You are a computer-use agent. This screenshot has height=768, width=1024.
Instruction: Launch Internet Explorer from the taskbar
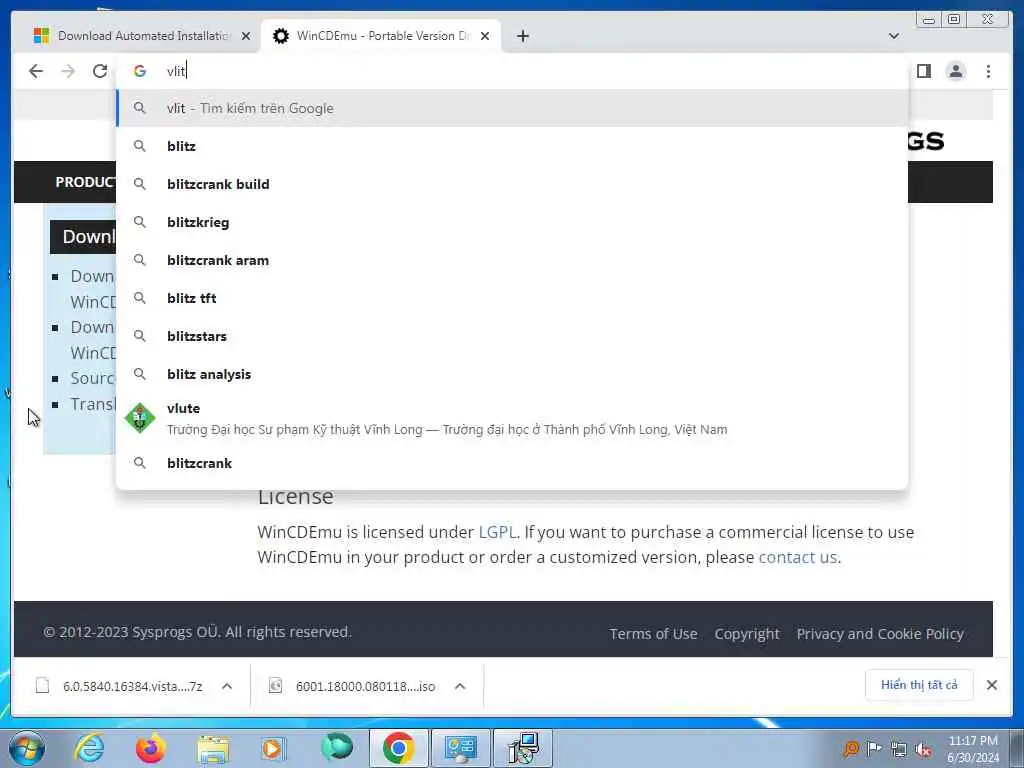pos(89,748)
